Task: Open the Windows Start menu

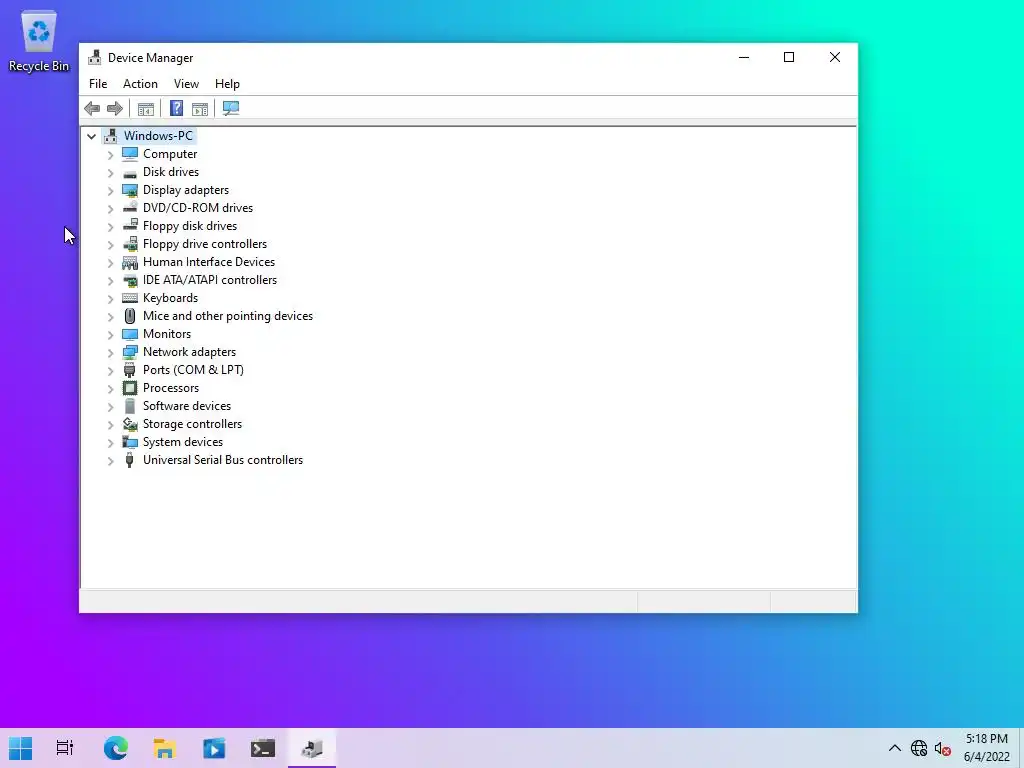Action: pos(21,748)
